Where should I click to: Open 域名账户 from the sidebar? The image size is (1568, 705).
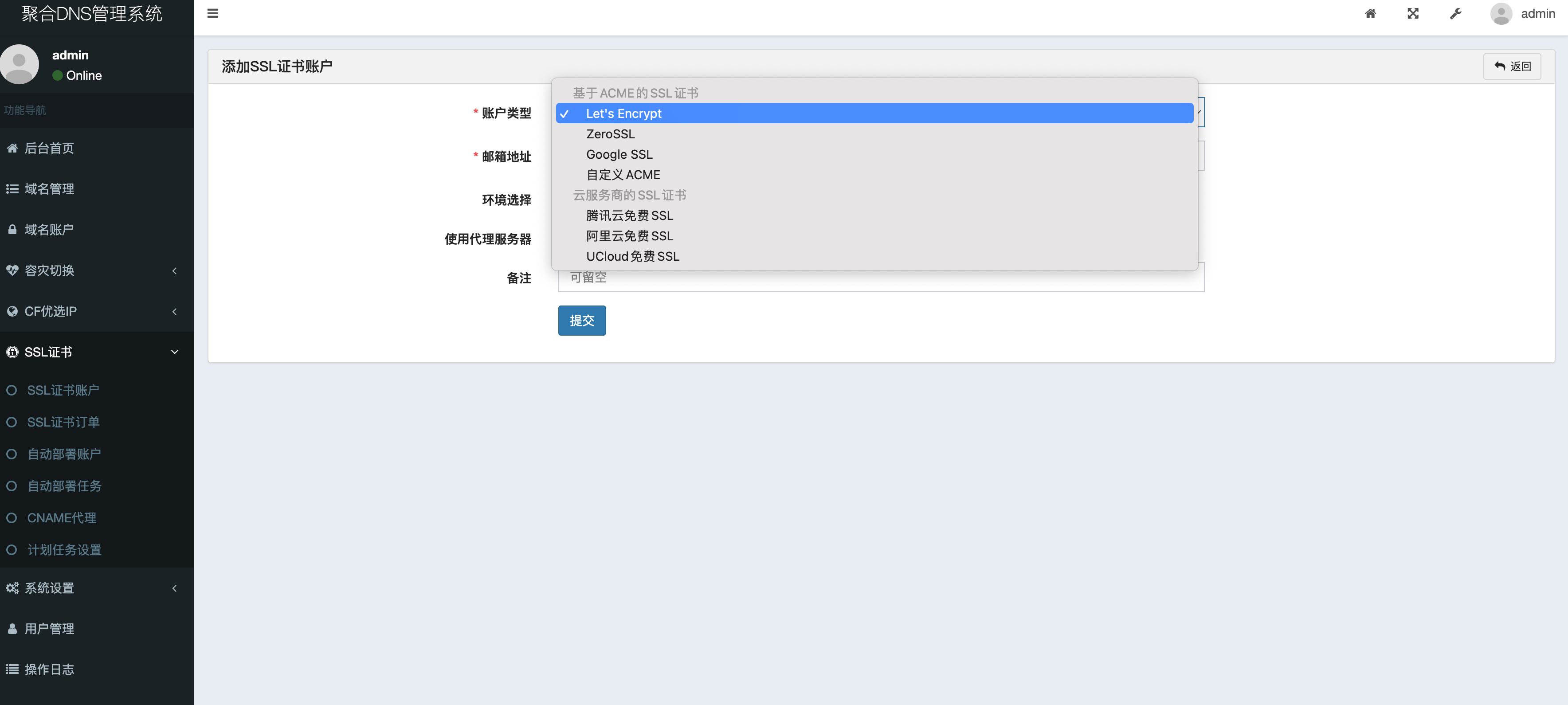97,230
